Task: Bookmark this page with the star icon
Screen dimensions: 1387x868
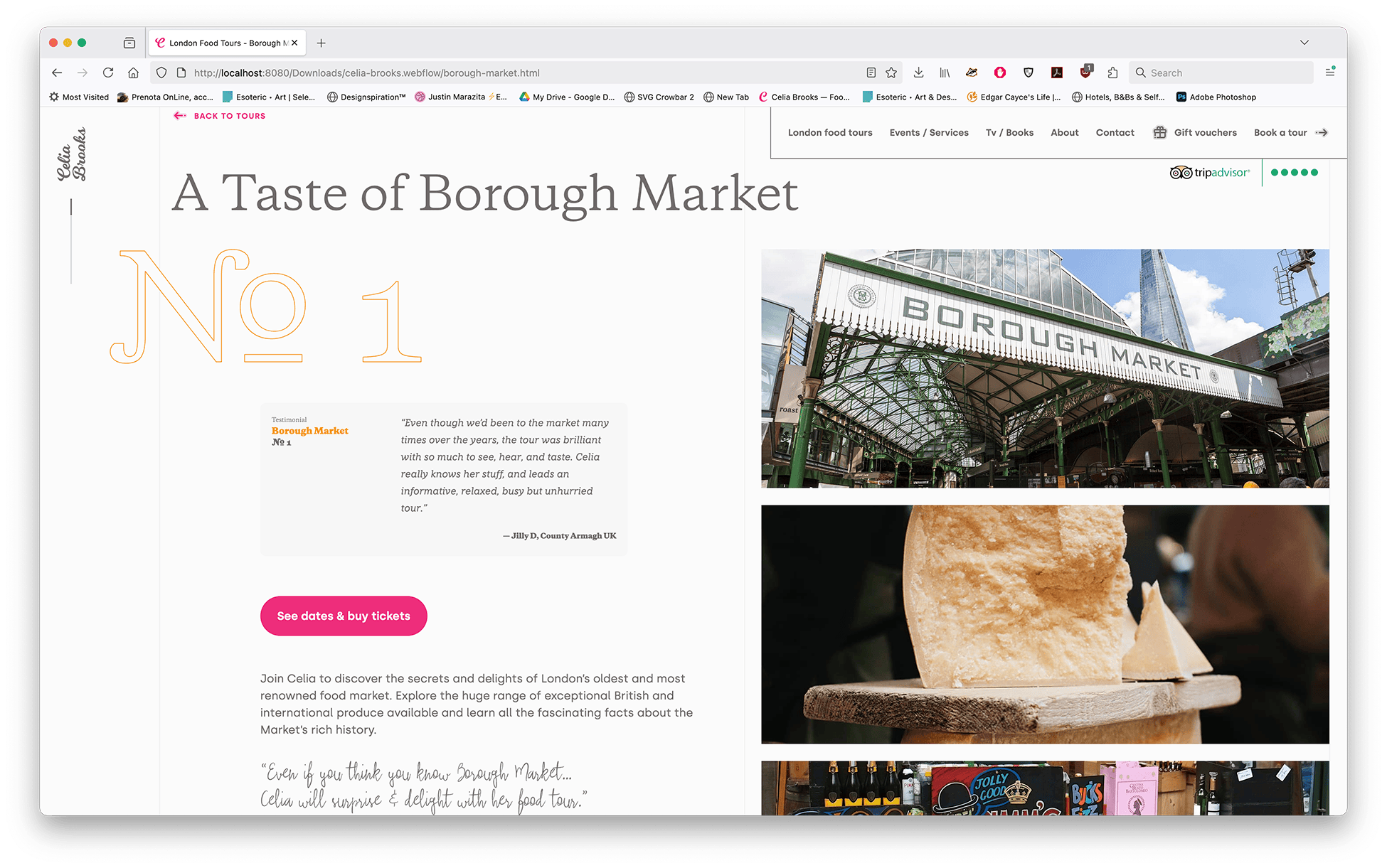Action: (891, 73)
